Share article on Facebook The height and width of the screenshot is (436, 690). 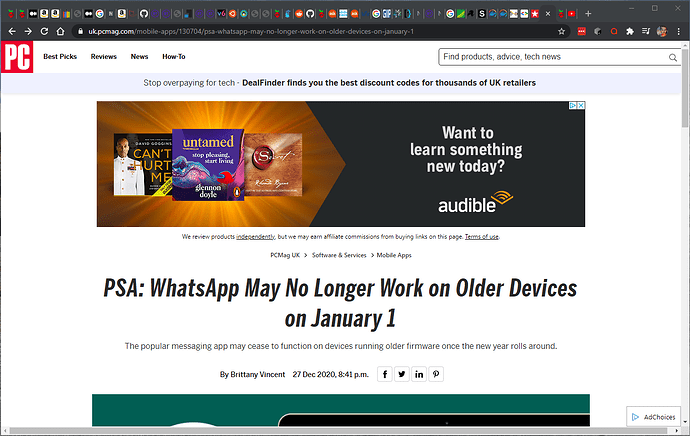pos(385,374)
